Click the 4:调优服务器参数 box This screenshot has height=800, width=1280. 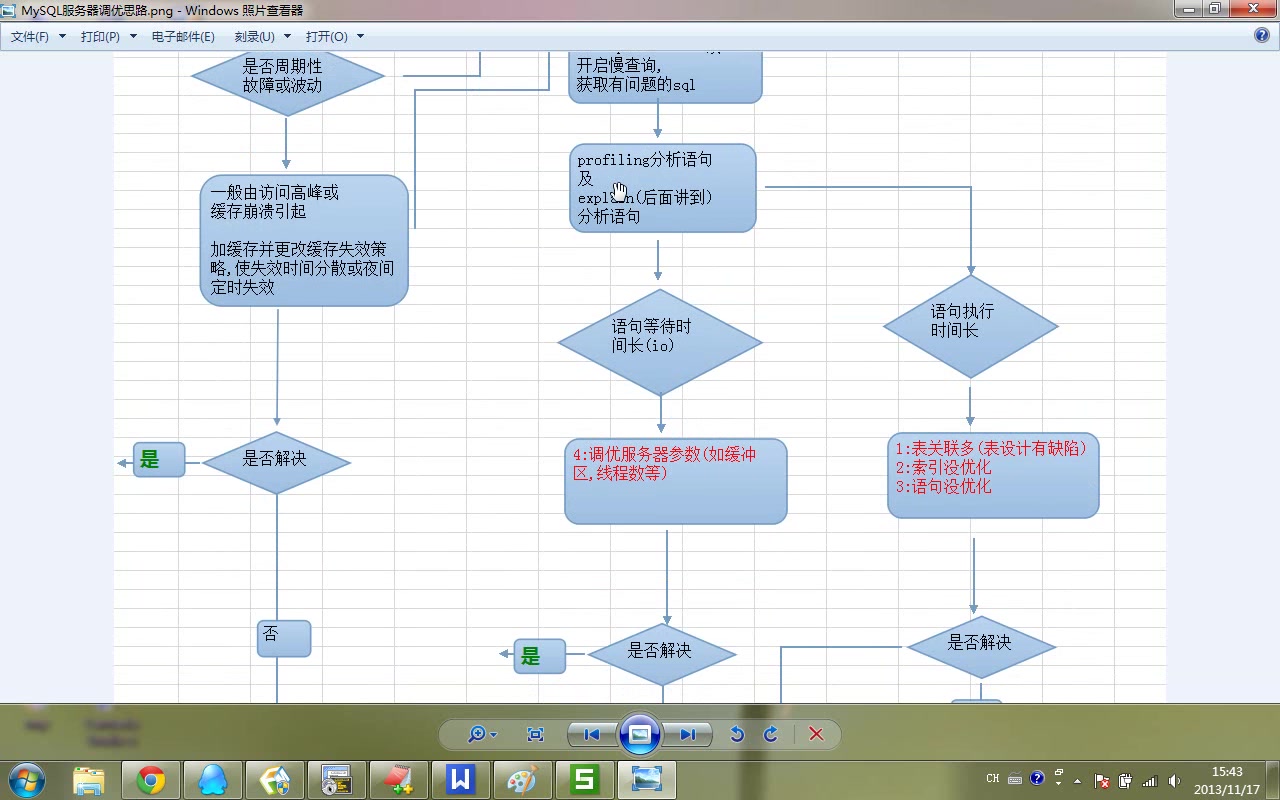pyautogui.click(x=676, y=481)
